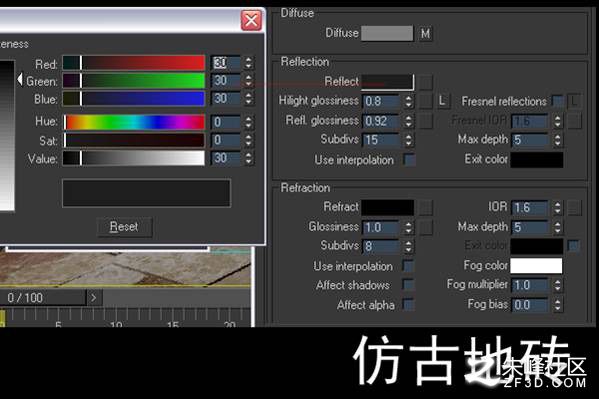Viewport: 599px width, 399px height.
Task: Toggle reflection Use interpolation checkbox
Action: click(409, 160)
